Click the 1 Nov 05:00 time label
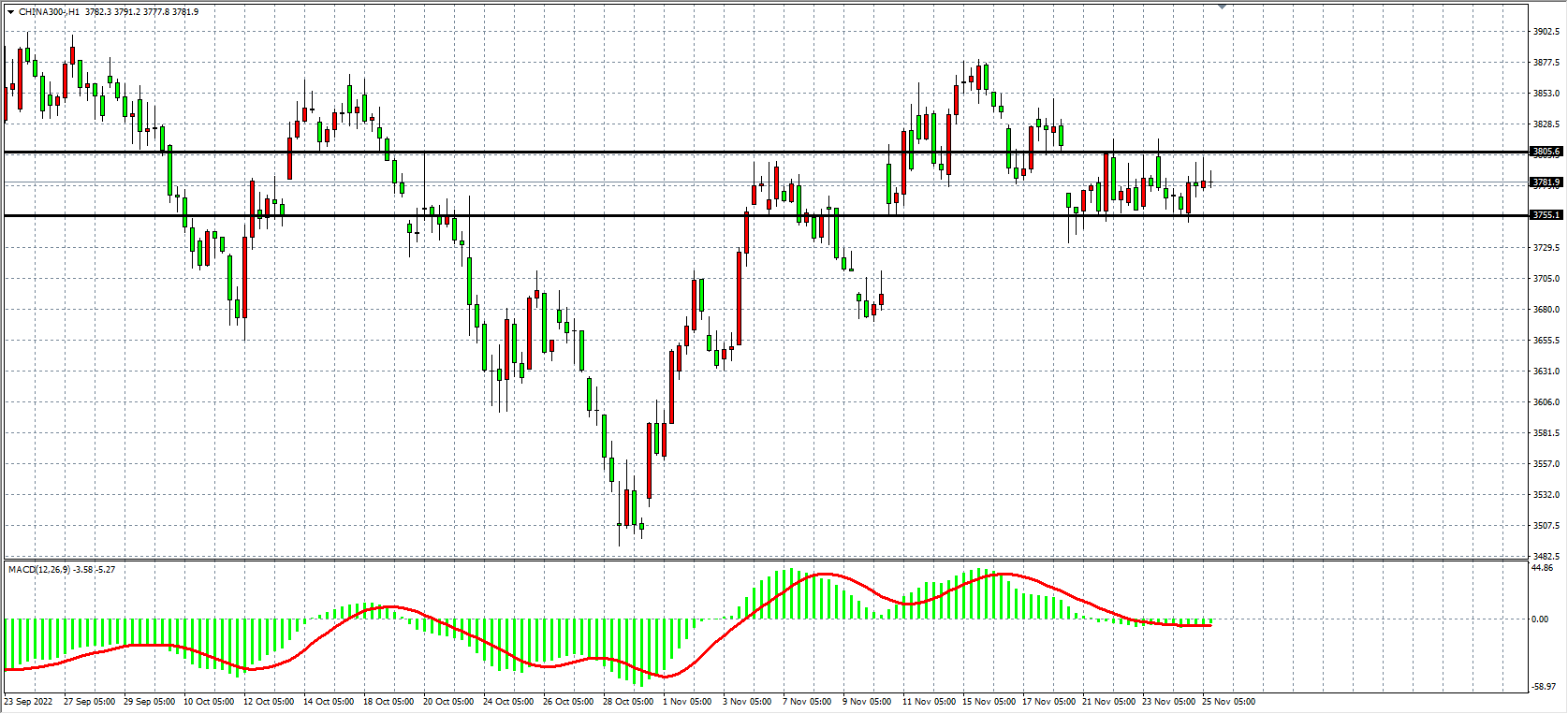Viewport: 1568px width, 714px height. coord(687,702)
